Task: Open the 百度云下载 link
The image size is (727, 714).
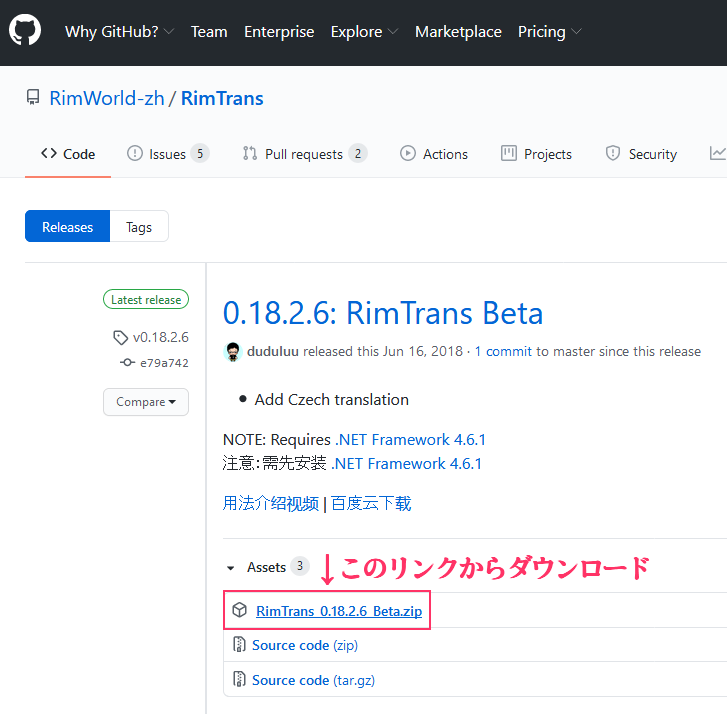Action: point(371,504)
